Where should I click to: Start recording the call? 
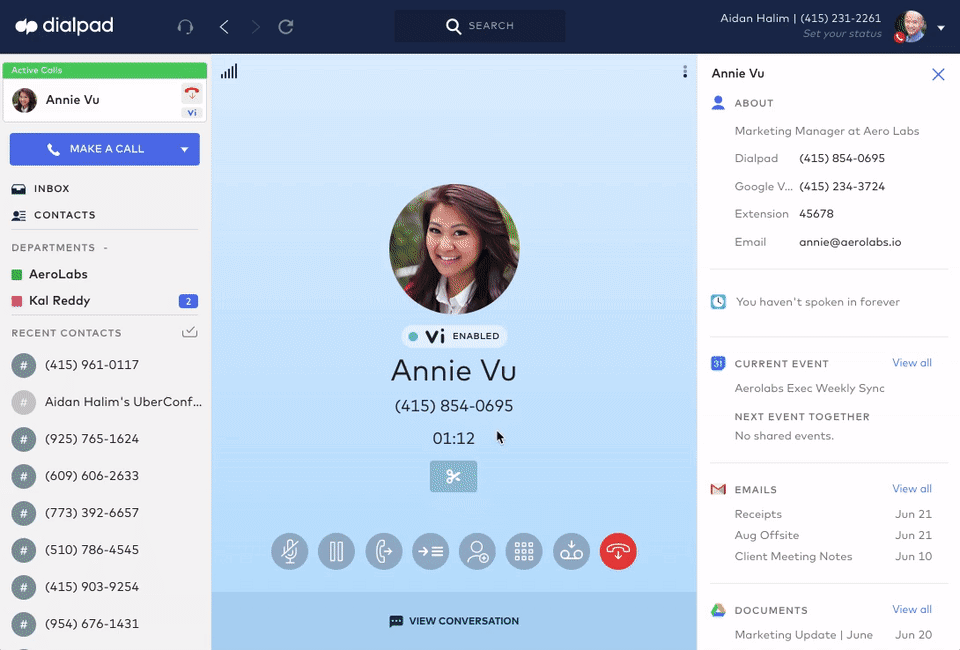coord(571,551)
